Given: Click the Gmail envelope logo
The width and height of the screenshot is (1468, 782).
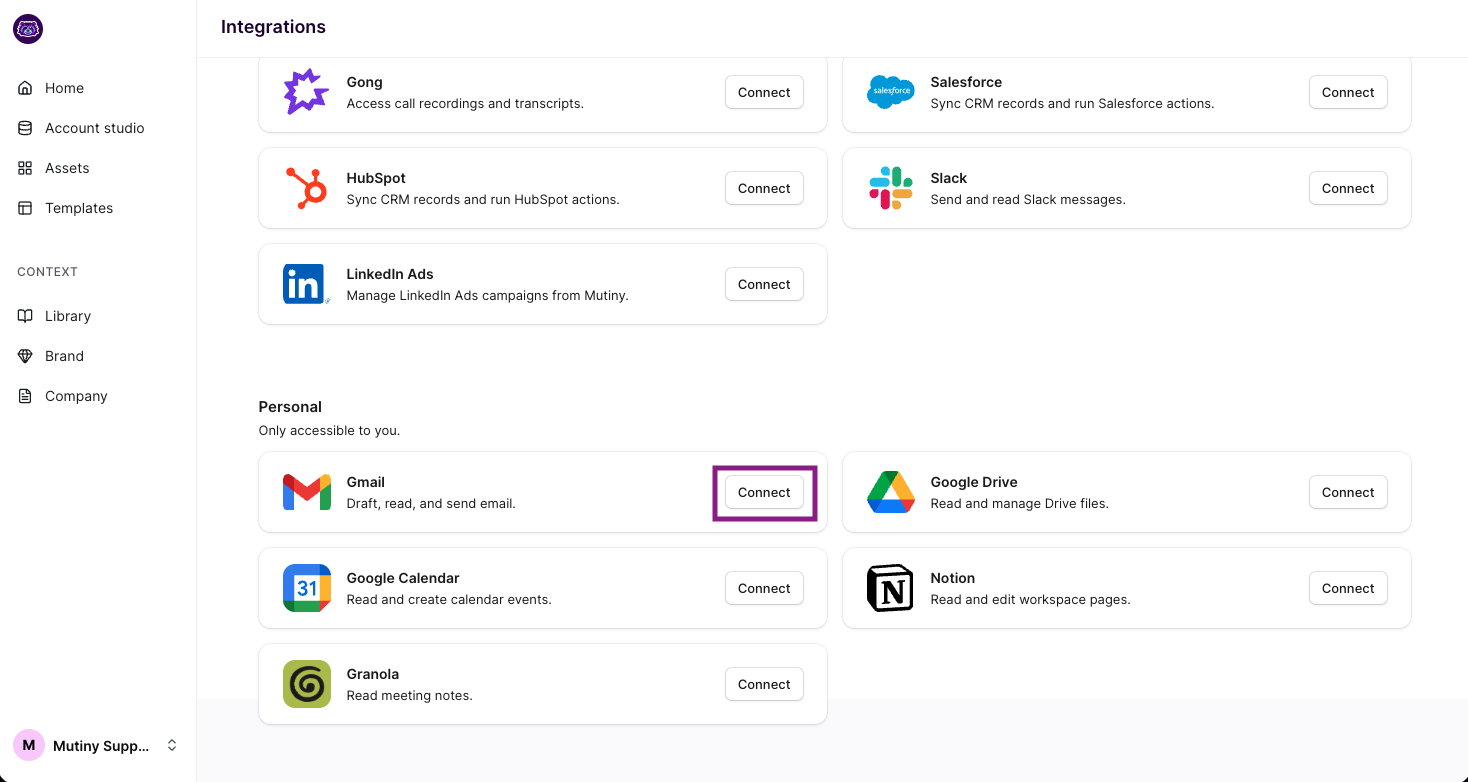Looking at the screenshot, I should click(x=307, y=492).
